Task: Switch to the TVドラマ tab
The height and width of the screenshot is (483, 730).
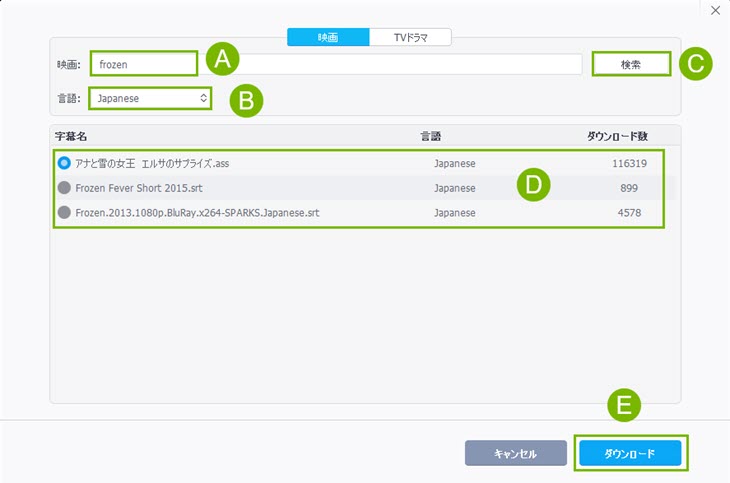Action: 410,37
